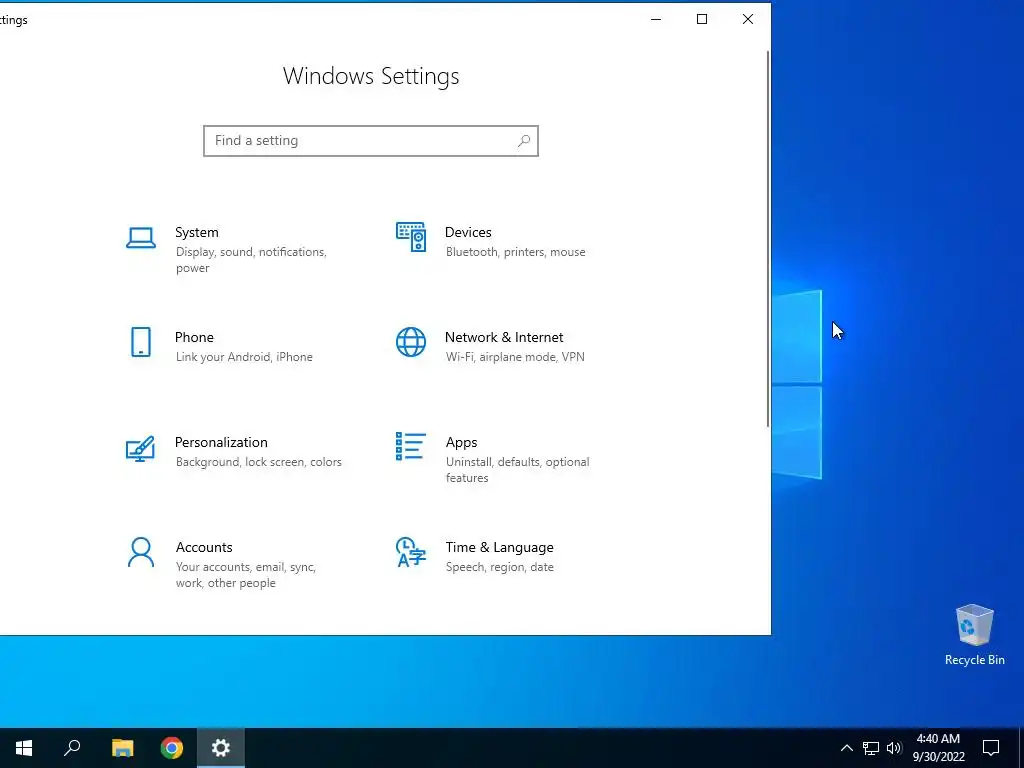The height and width of the screenshot is (768, 1024).
Task: Open the System settings link text
Action: tap(197, 232)
